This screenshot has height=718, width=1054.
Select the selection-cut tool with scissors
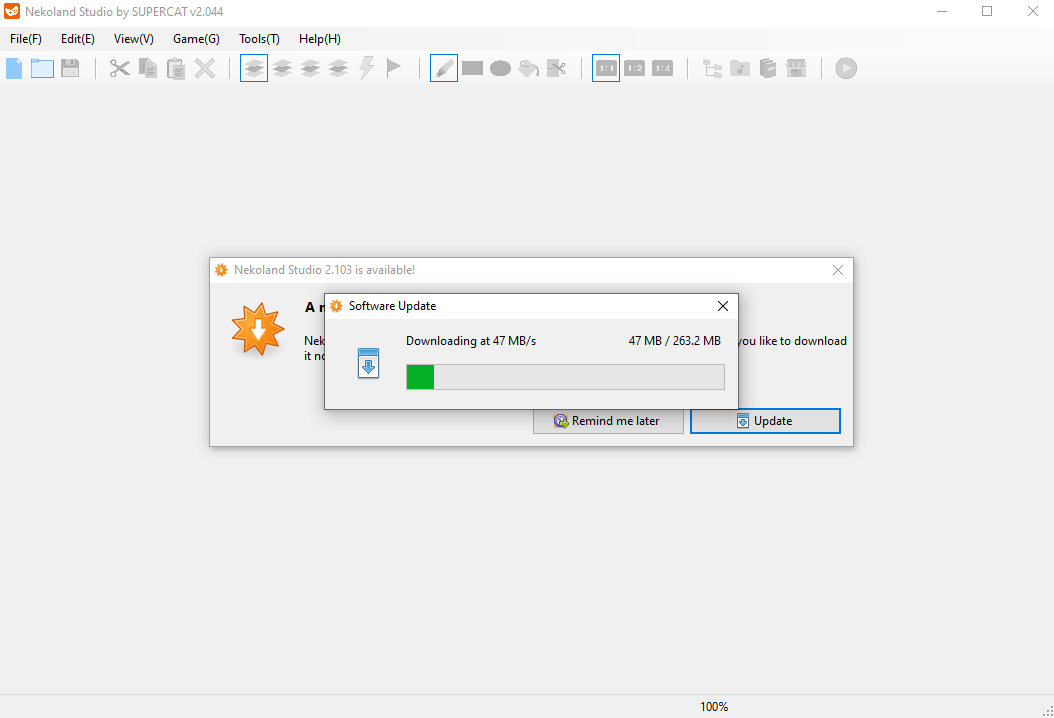click(x=557, y=68)
